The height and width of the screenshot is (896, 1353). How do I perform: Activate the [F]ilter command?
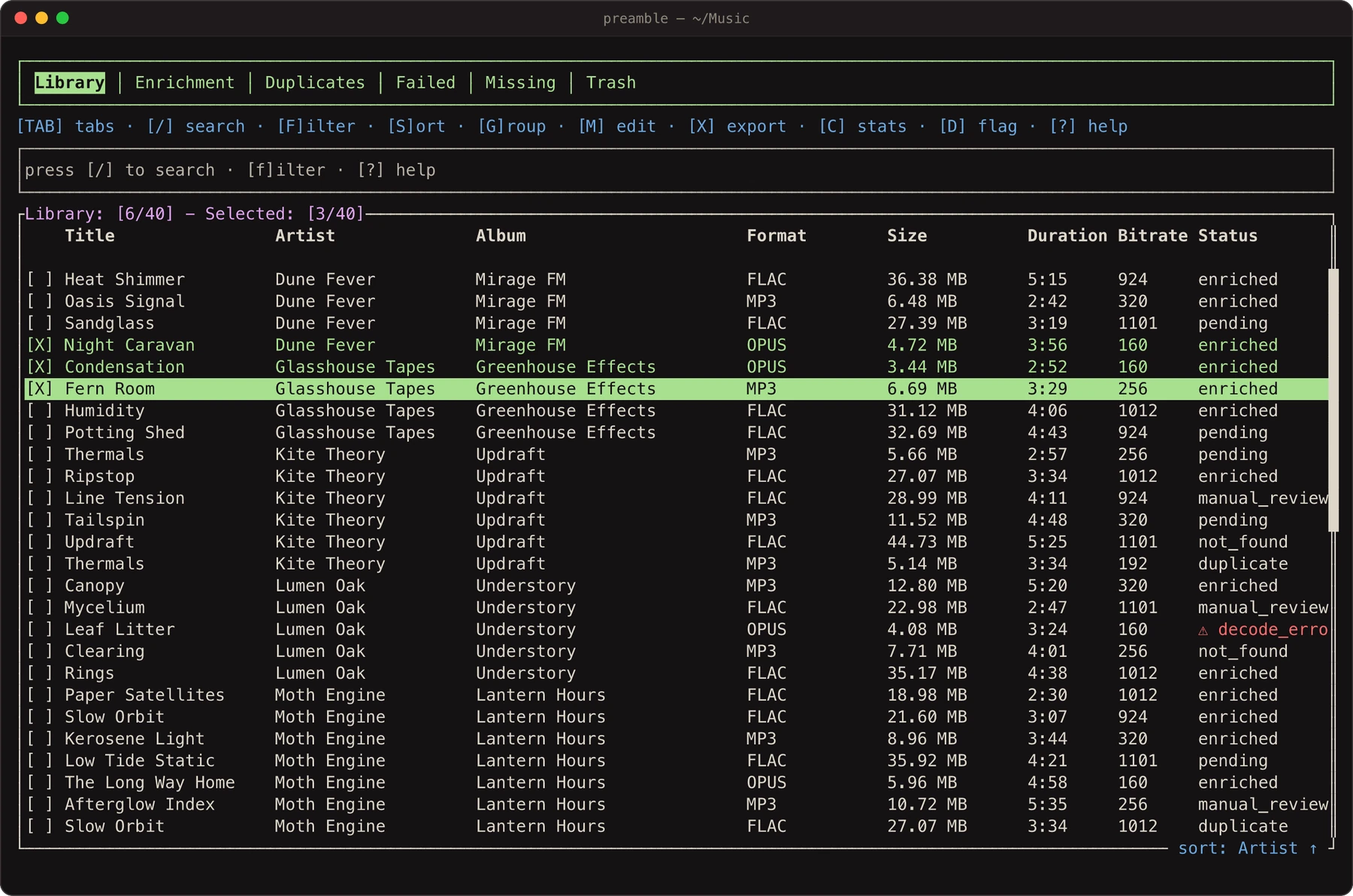316,126
